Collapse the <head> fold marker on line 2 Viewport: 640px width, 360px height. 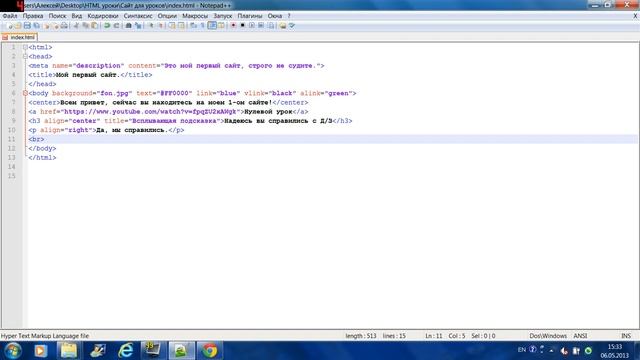pyautogui.click(x=25, y=56)
